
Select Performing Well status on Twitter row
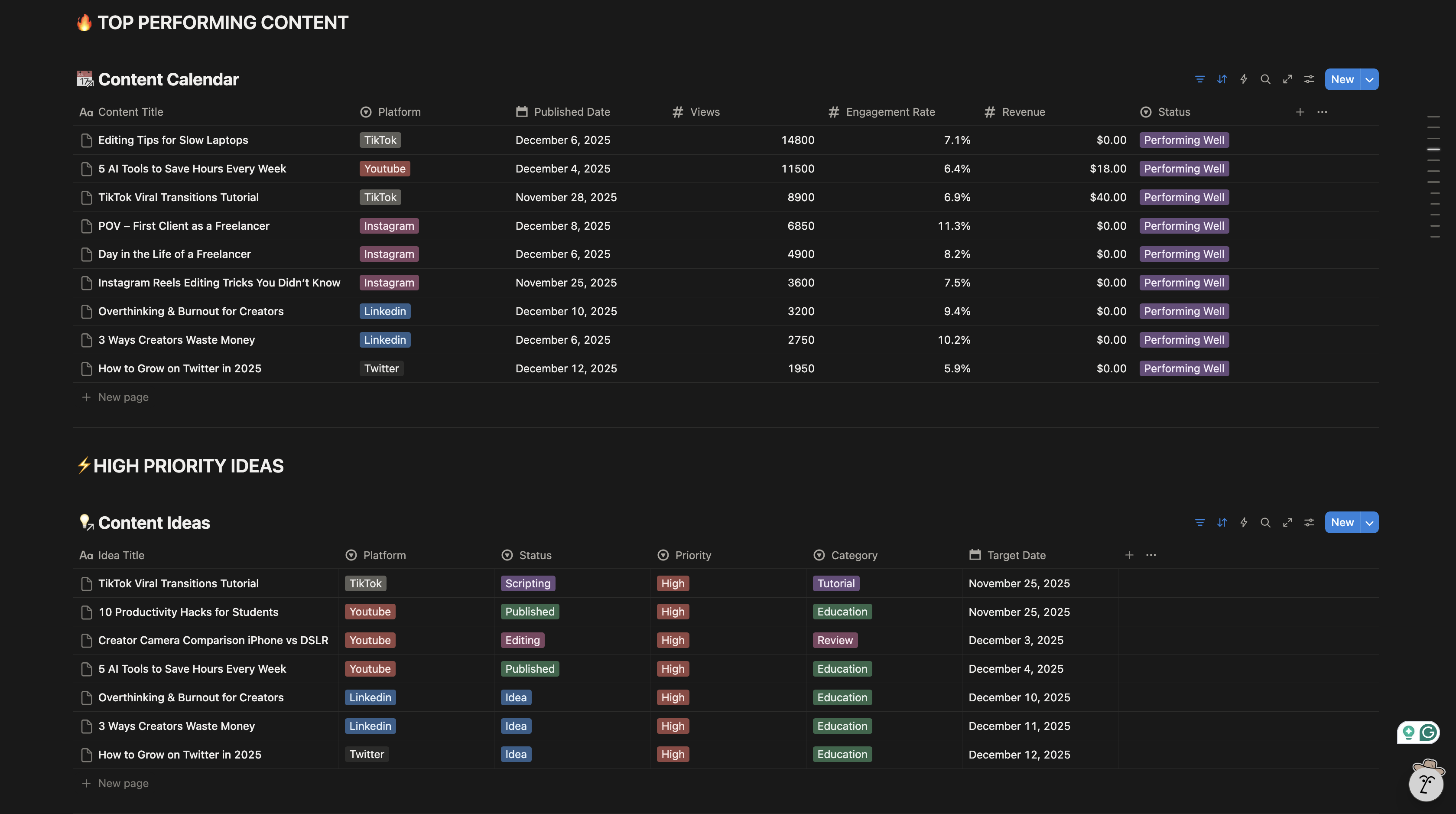pyautogui.click(x=1183, y=368)
